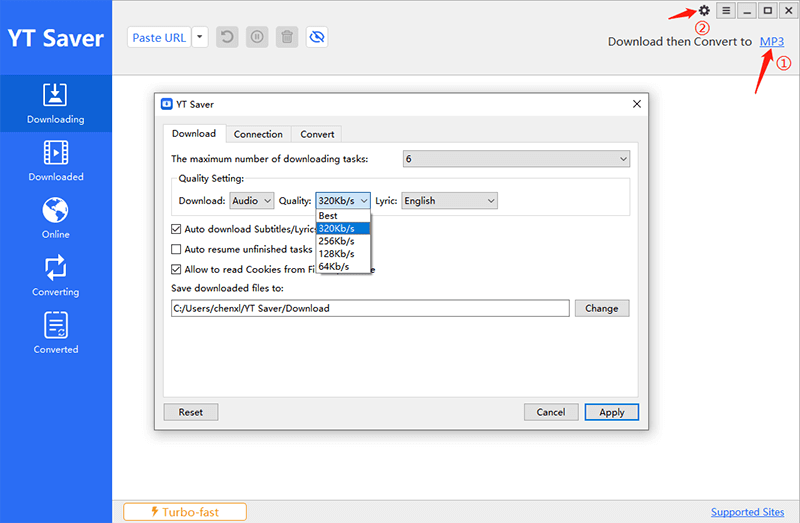This screenshot has width=800, height=523.
Task: Click the resume all downloads icon
Action: pyautogui.click(x=227, y=37)
